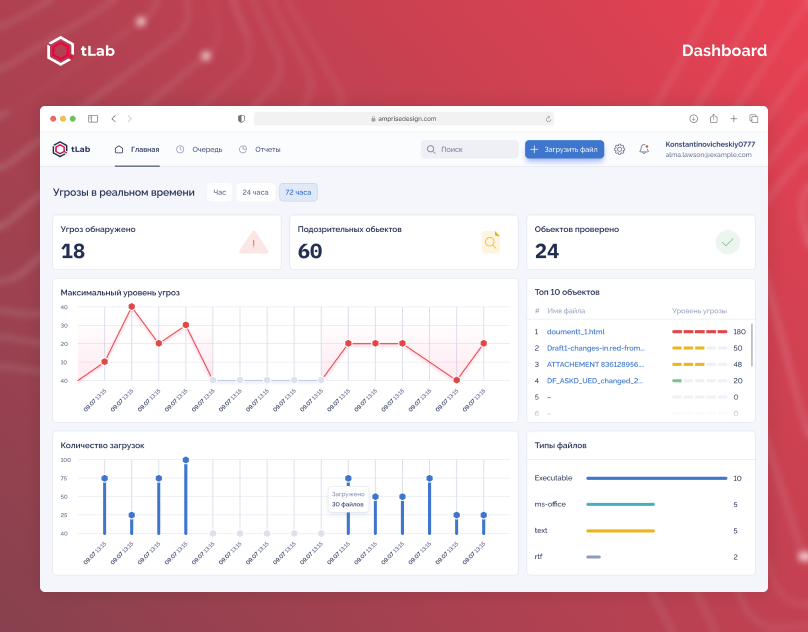The height and width of the screenshot is (632, 808).
Task: Select the 'Час' time range
Action: coord(220,192)
